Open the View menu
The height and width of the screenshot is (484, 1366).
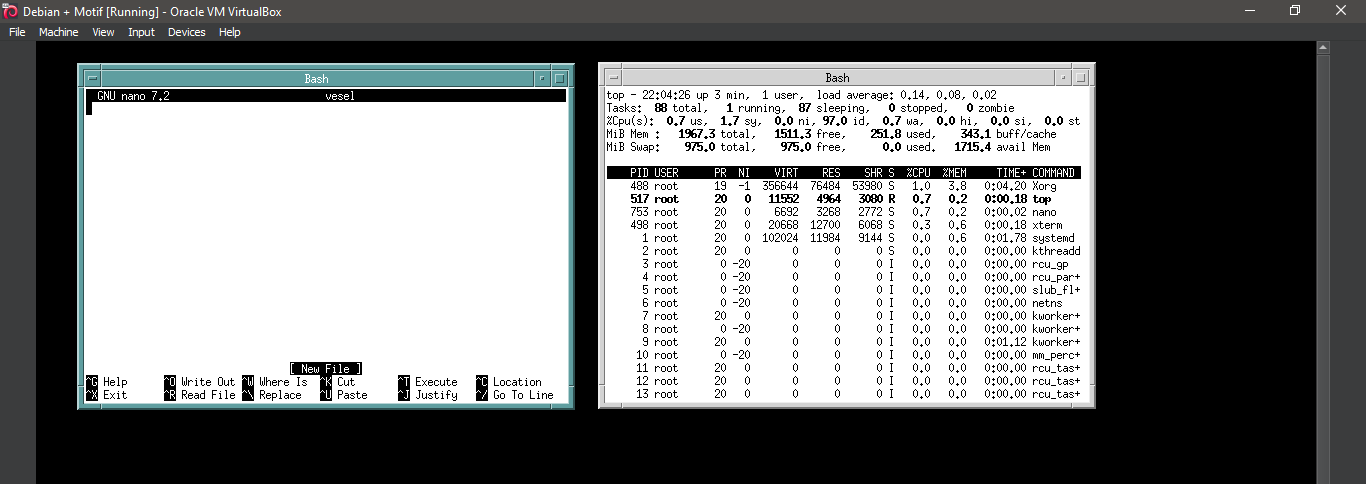click(x=103, y=32)
